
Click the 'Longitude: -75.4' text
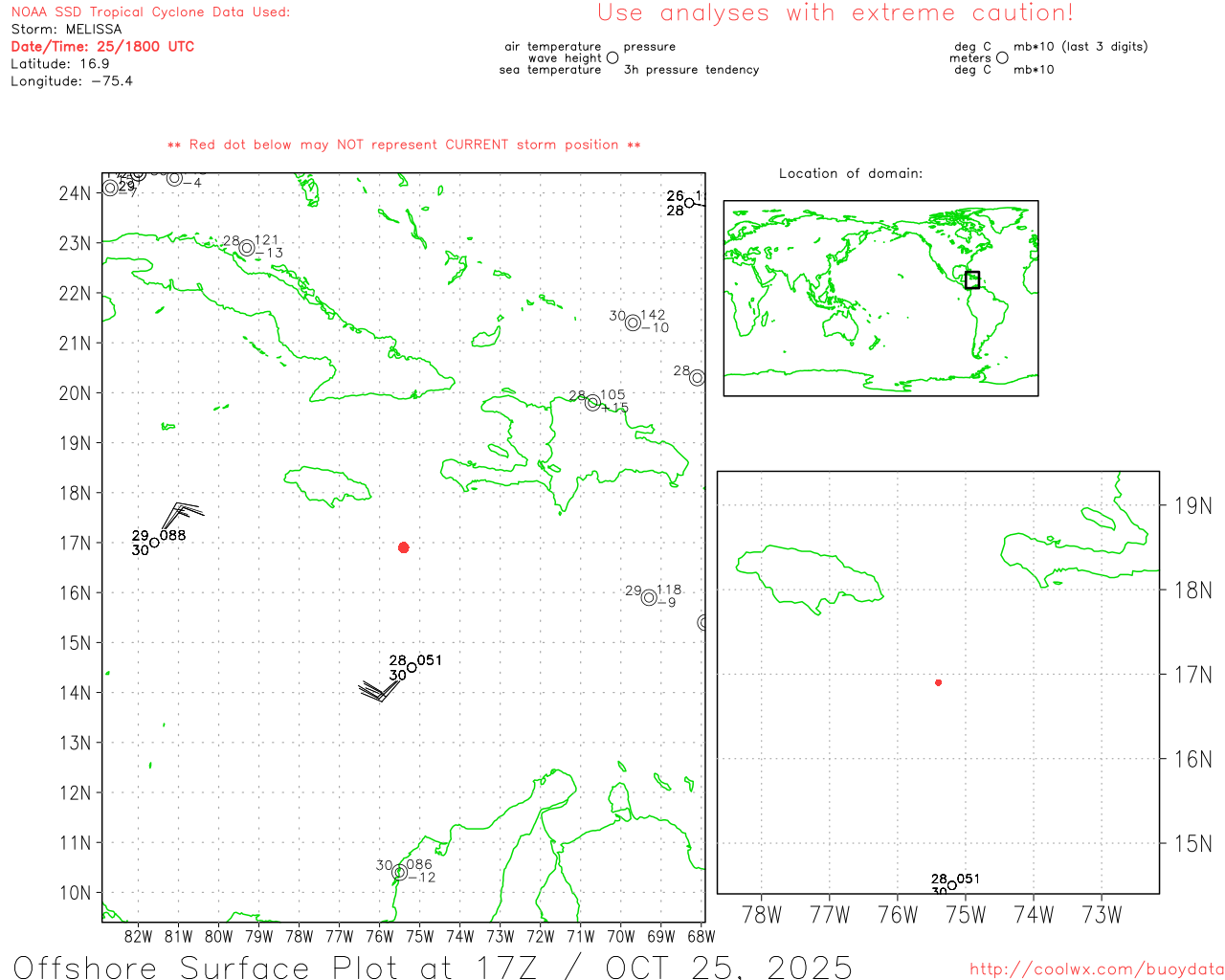(x=72, y=81)
